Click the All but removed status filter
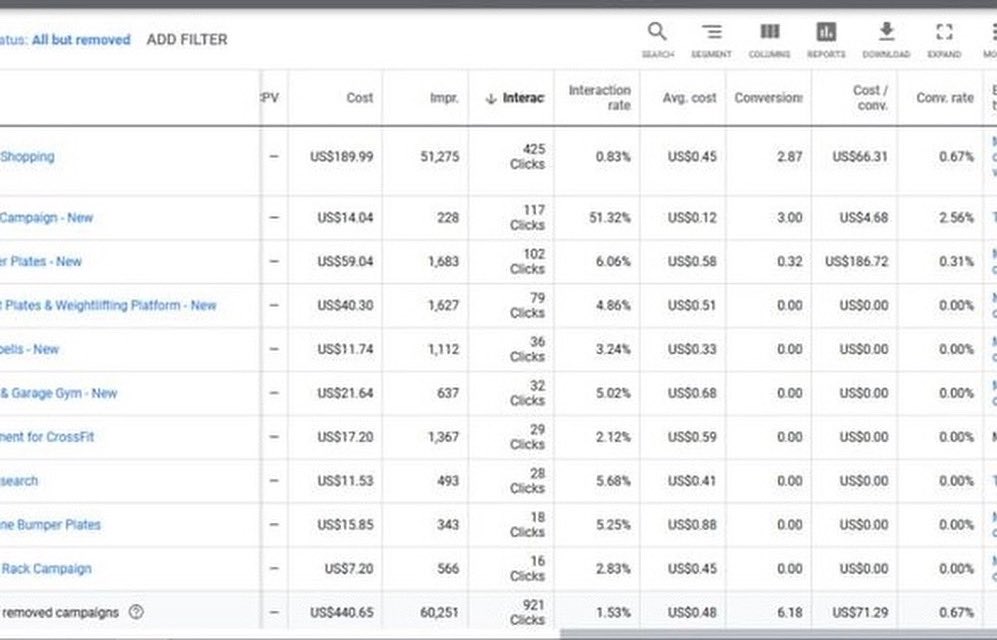 point(81,39)
